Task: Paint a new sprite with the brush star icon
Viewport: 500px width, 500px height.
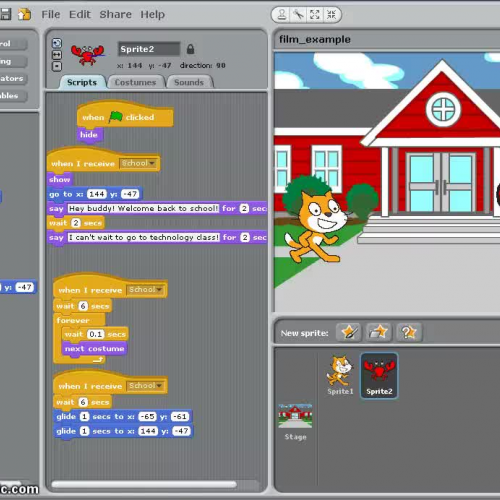Action: point(348,332)
